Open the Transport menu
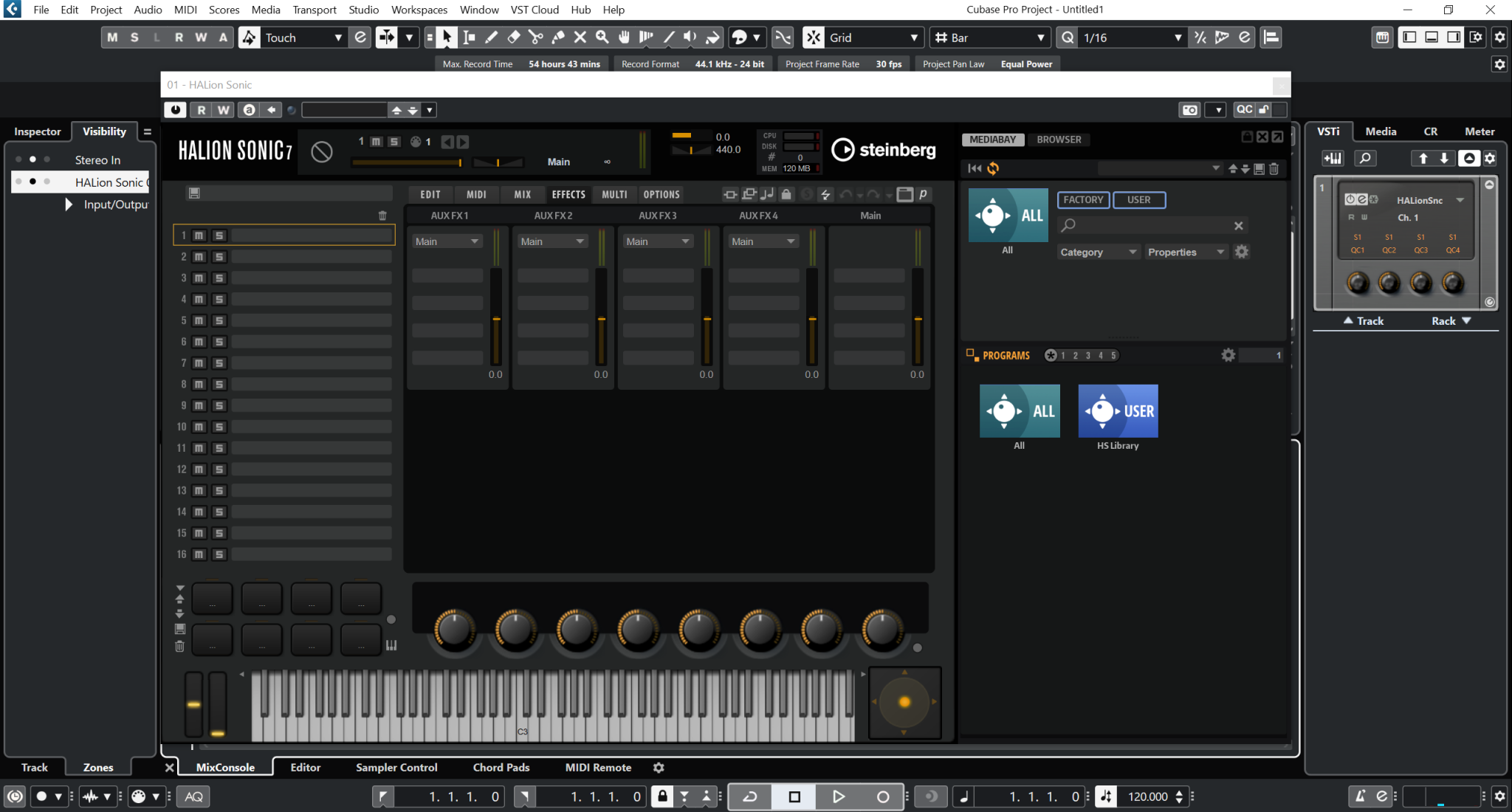1512x812 pixels. (315, 10)
